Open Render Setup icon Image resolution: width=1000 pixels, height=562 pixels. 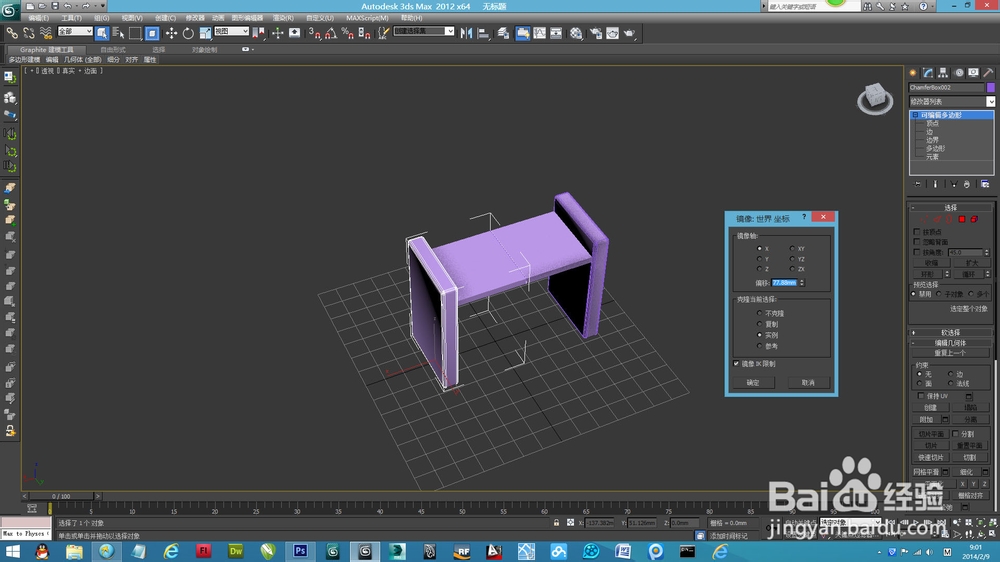coord(596,33)
